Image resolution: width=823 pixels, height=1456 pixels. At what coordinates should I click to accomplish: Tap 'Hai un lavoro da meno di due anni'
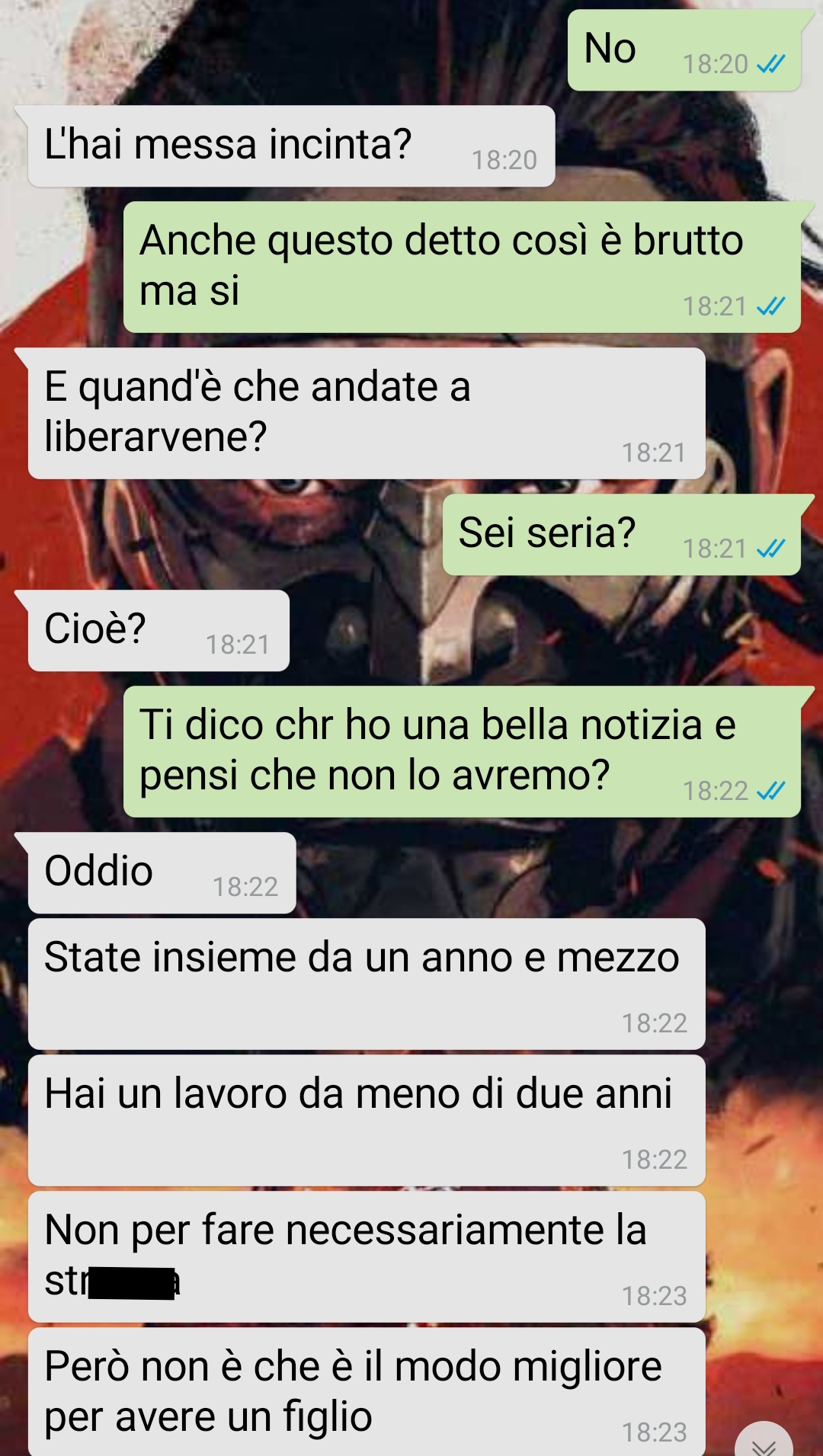point(367,1120)
